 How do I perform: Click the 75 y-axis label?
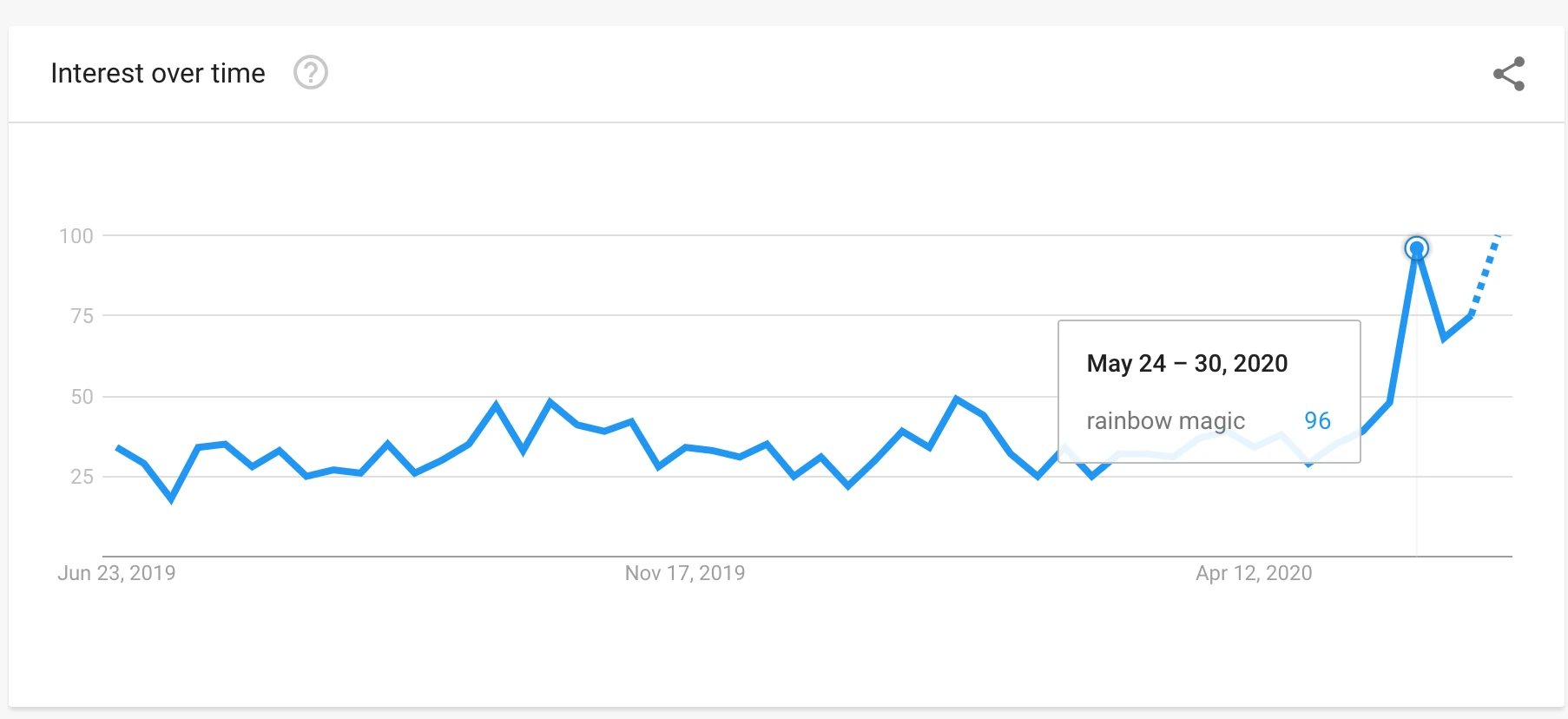82,316
